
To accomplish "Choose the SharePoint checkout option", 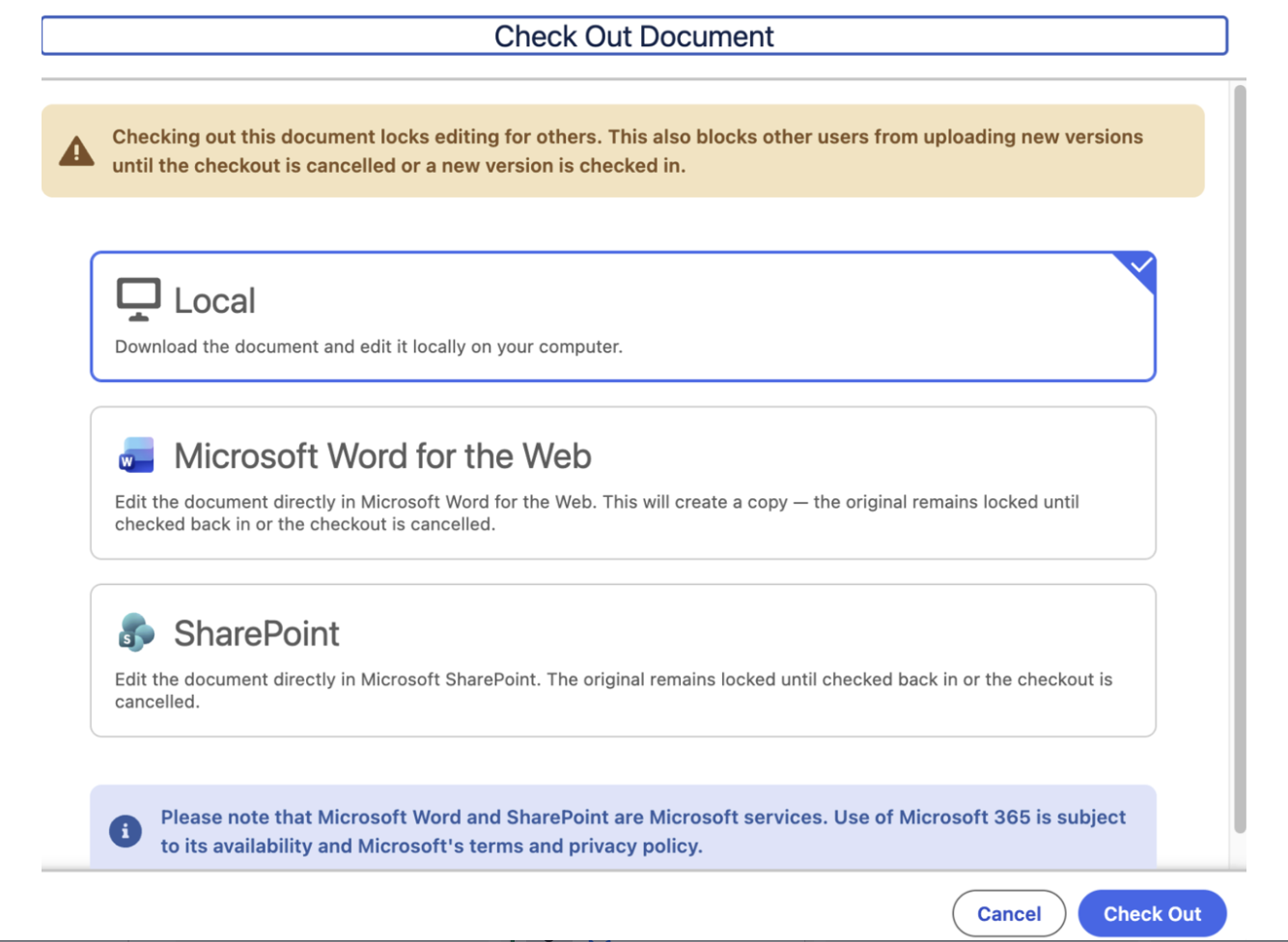I will point(623,660).
